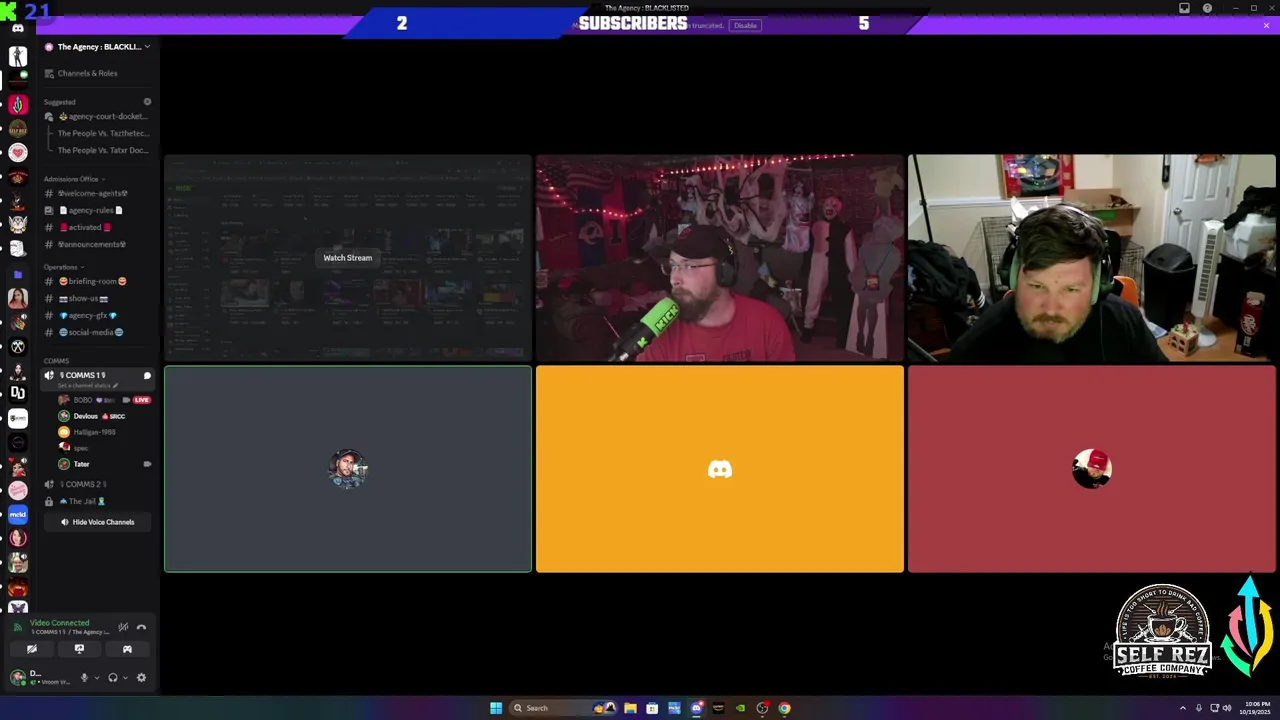Open chat for COMMS 1 voice channel
Screen dimensions: 1280x720
point(147,376)
